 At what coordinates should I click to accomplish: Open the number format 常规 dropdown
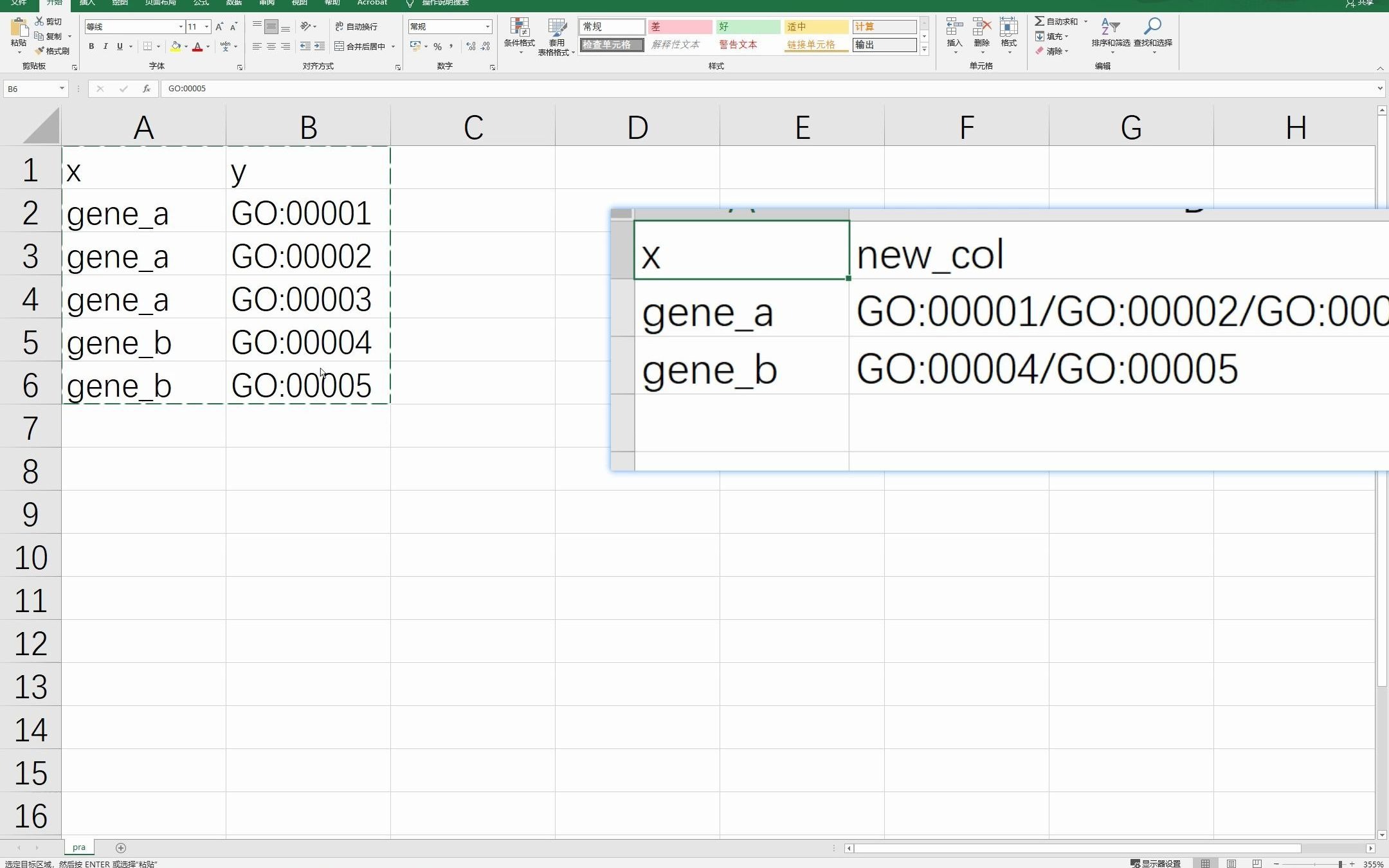click(487, 26)
